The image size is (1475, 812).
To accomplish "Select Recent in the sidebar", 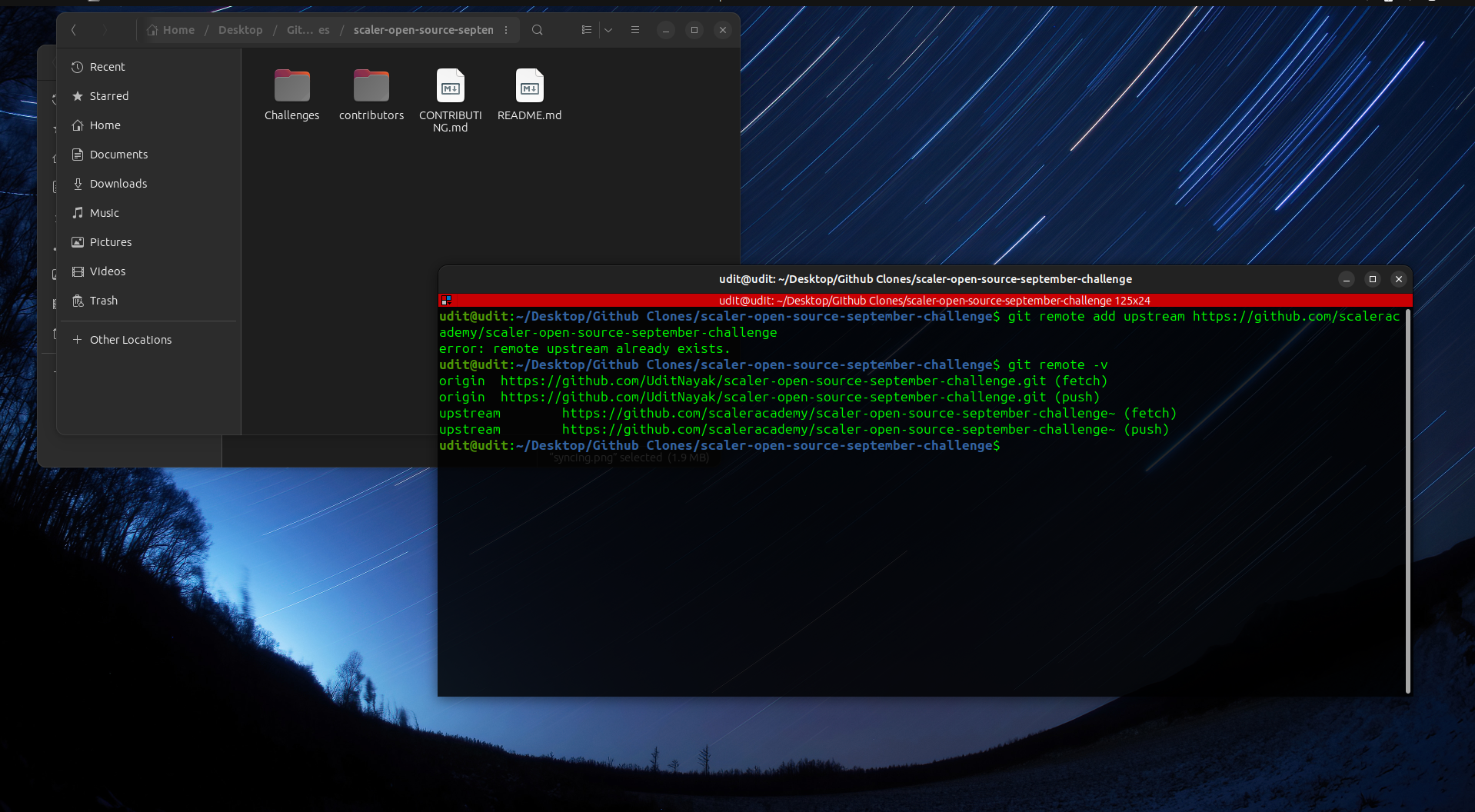I will tap(106, 67).
